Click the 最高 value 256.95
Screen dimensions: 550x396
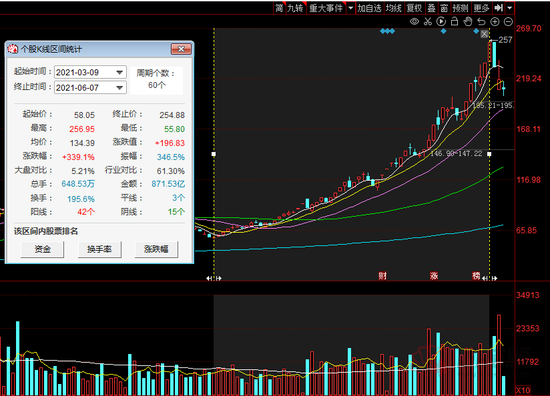point(82,129)
